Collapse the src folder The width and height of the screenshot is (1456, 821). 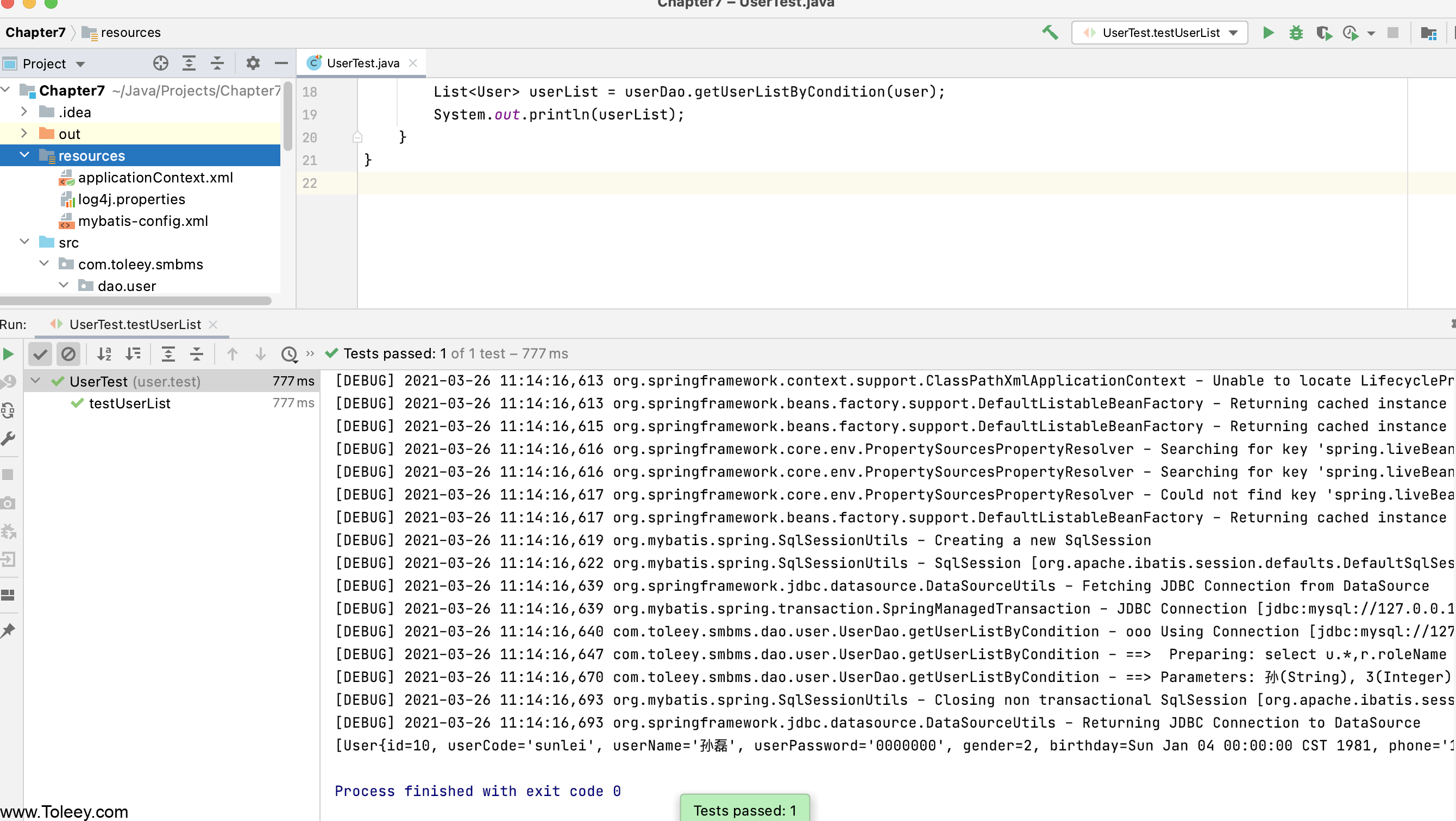24,242
